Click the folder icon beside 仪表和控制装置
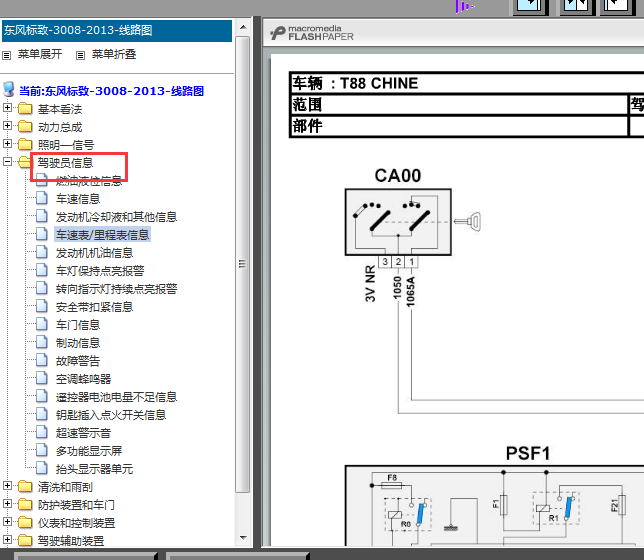The width and height of the screenshot is (644, 560). [x=25, y=523]
